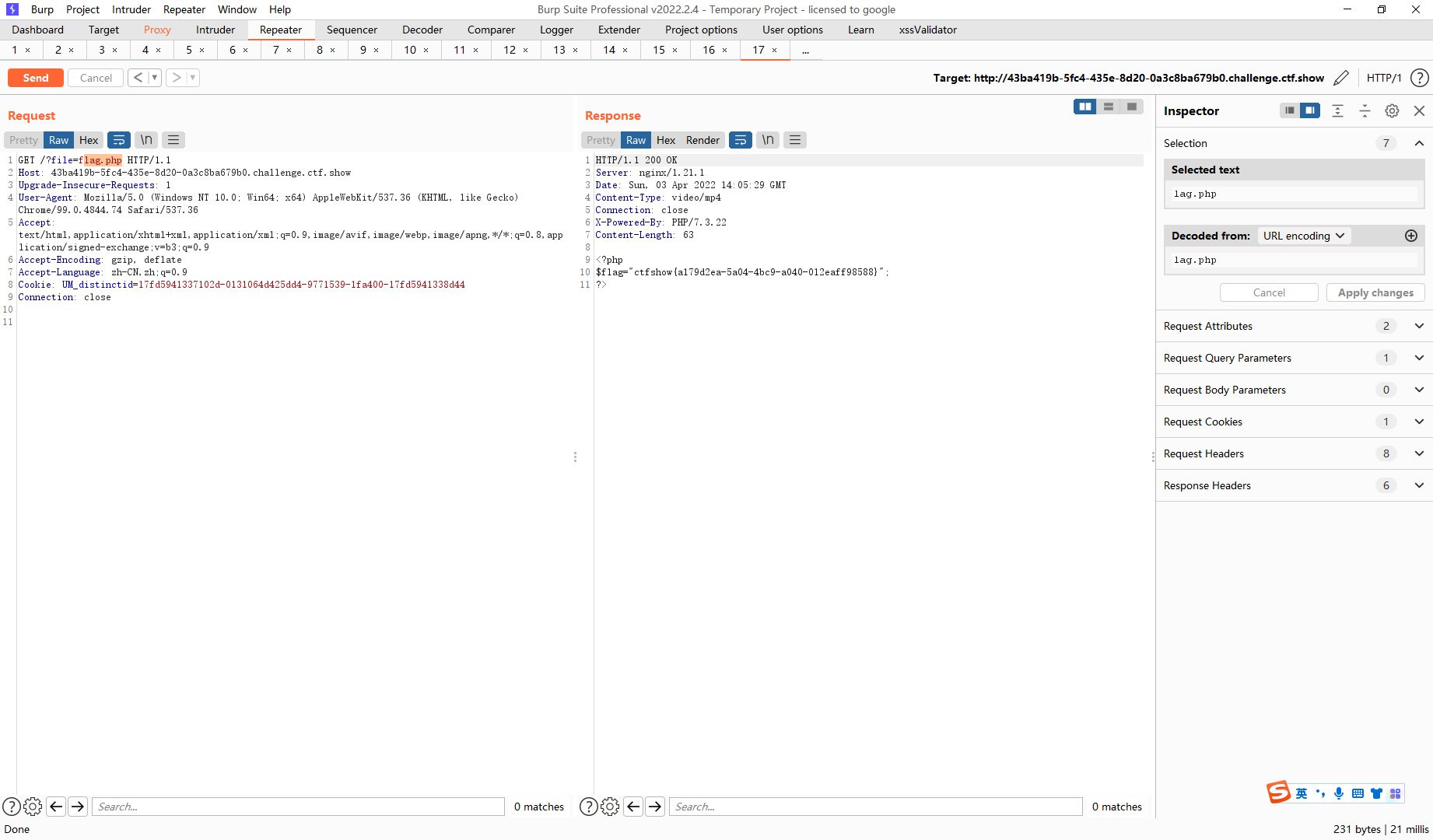The width and height of the screenshot is (1433, 840).
Task: Open Request search help icon
Action: [x=12, y=807]
